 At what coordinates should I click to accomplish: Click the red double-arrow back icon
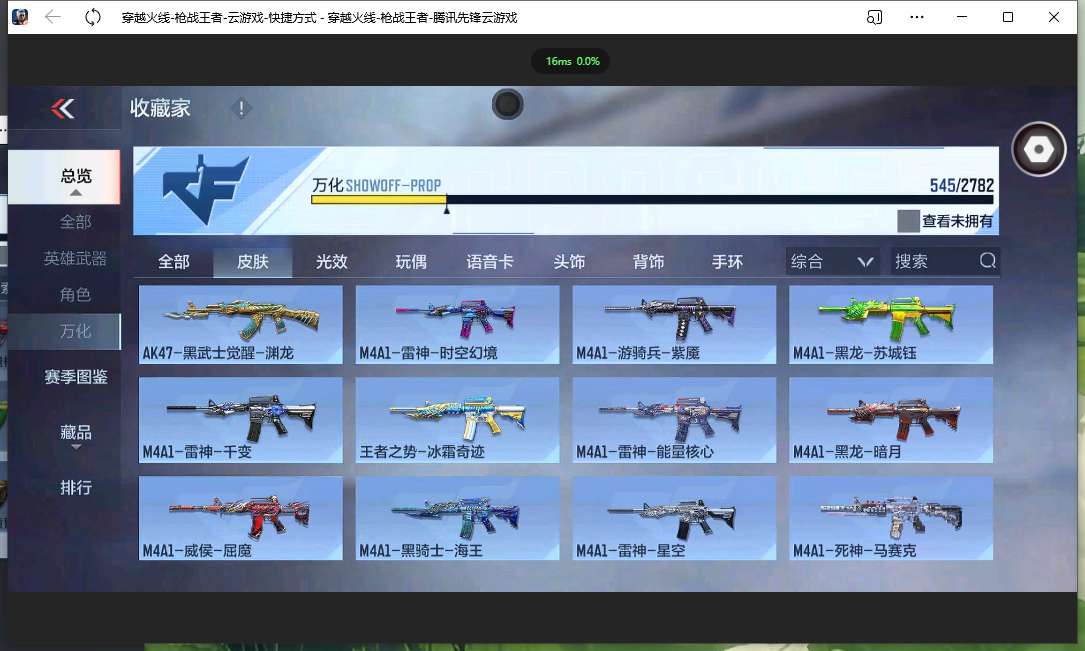point(63,109)
